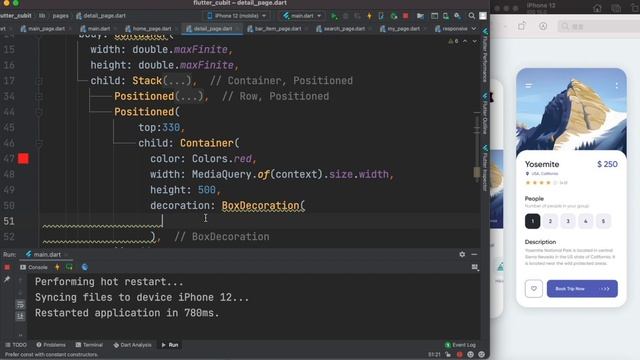Click the Run panel settings gear
640x360 pixels.
(462, 254)
